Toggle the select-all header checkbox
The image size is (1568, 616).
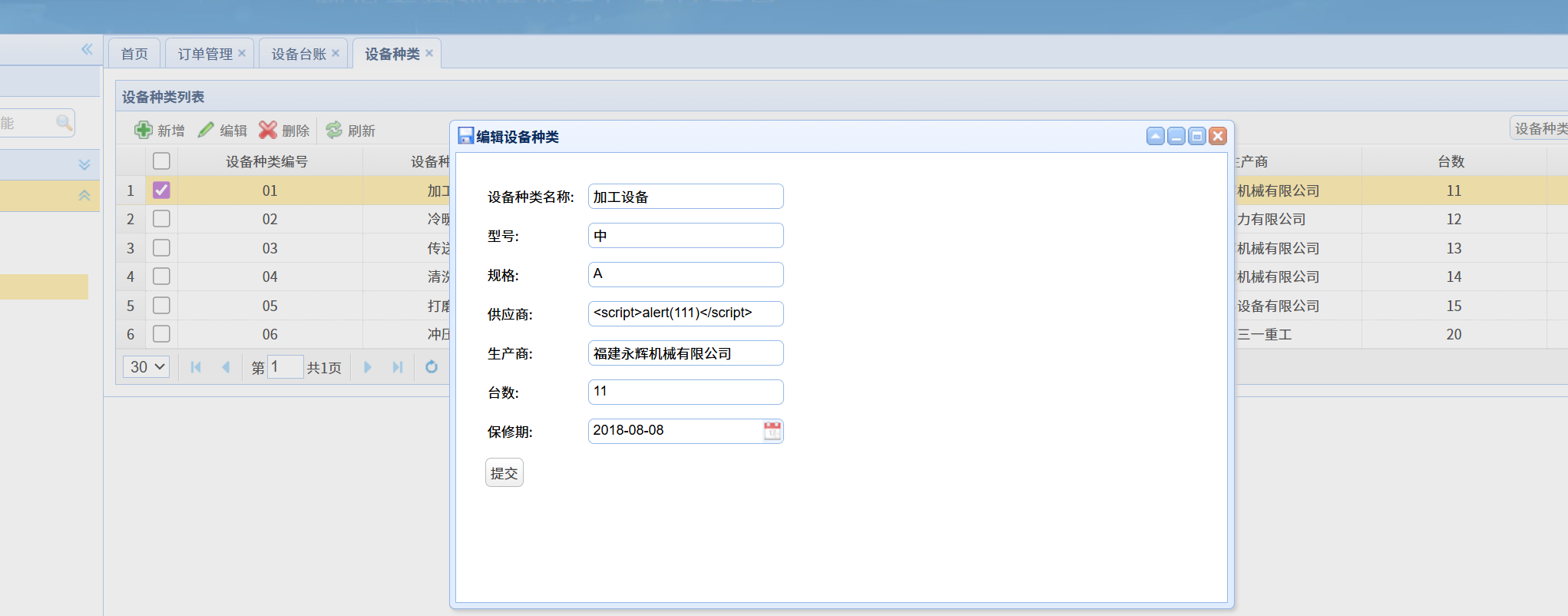pyautogui.click(x=161, y=161)
